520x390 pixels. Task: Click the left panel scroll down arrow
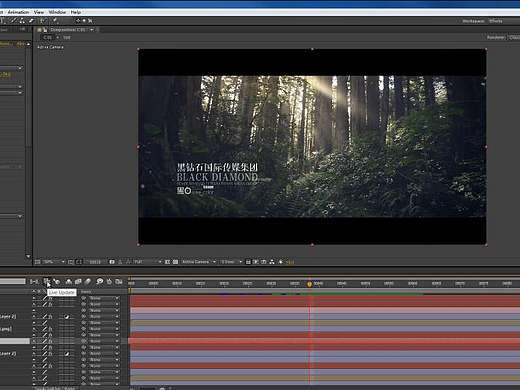click(28, 257)
